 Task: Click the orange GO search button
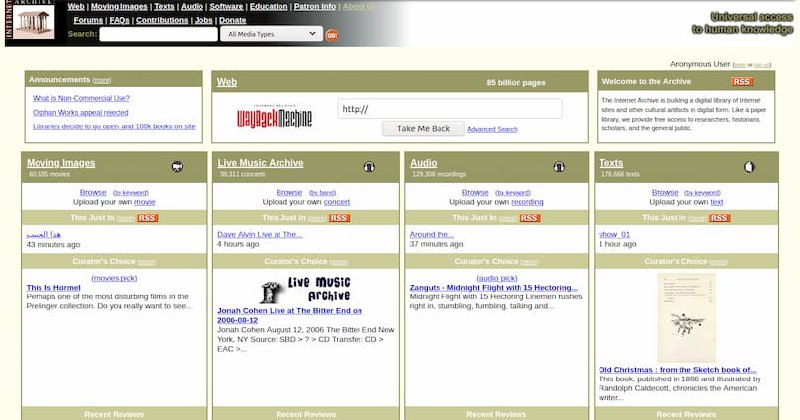click(x=332, y=35)
